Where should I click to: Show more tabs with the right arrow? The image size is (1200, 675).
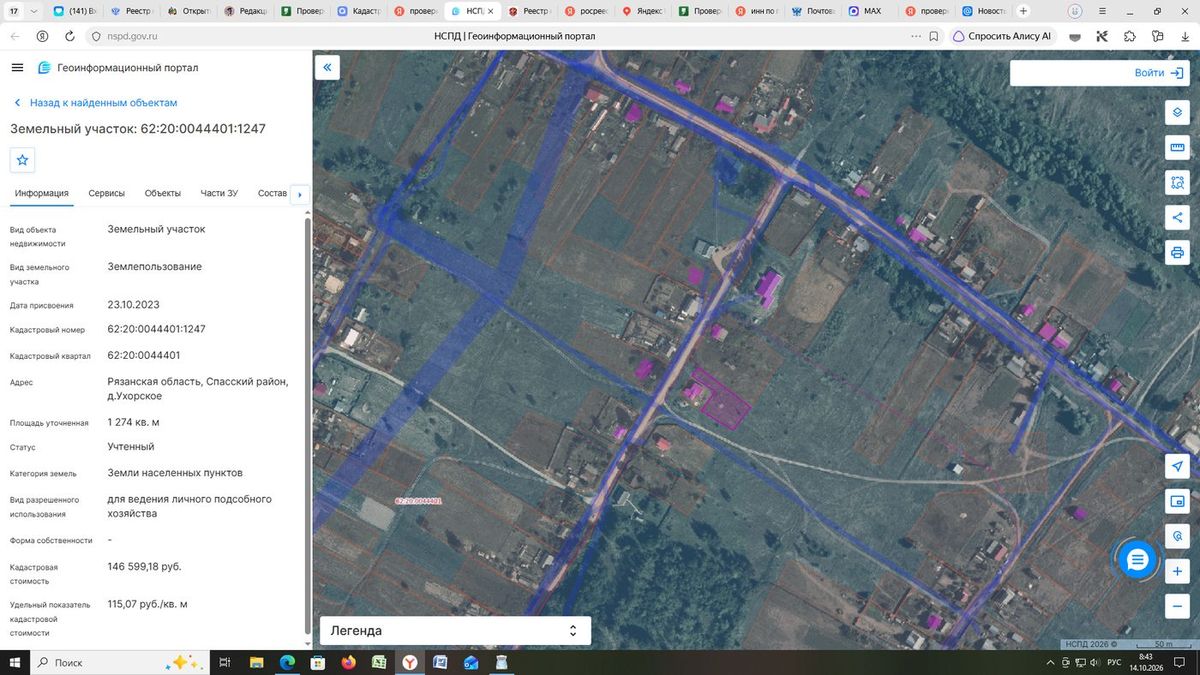[x=299, y=194]
